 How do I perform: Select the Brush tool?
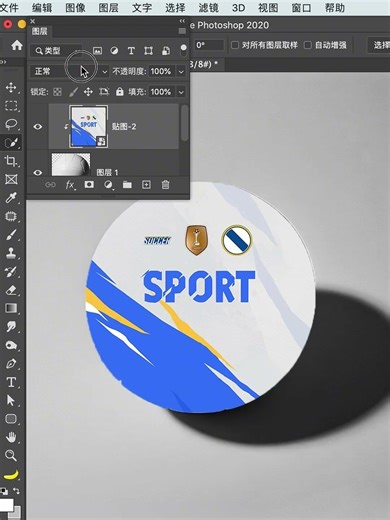[x=11, y=235]
